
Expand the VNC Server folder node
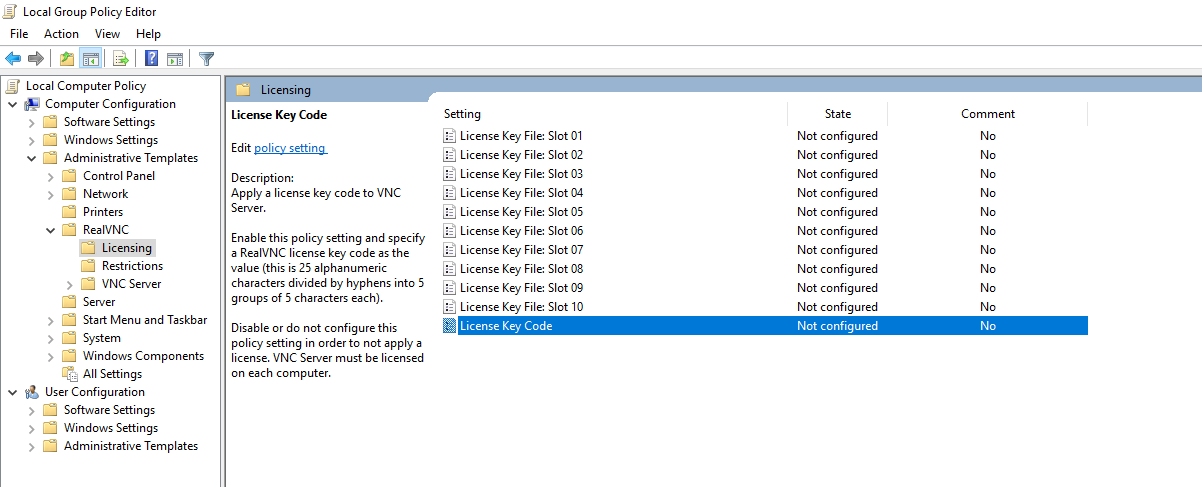click(x=70, y=284)
